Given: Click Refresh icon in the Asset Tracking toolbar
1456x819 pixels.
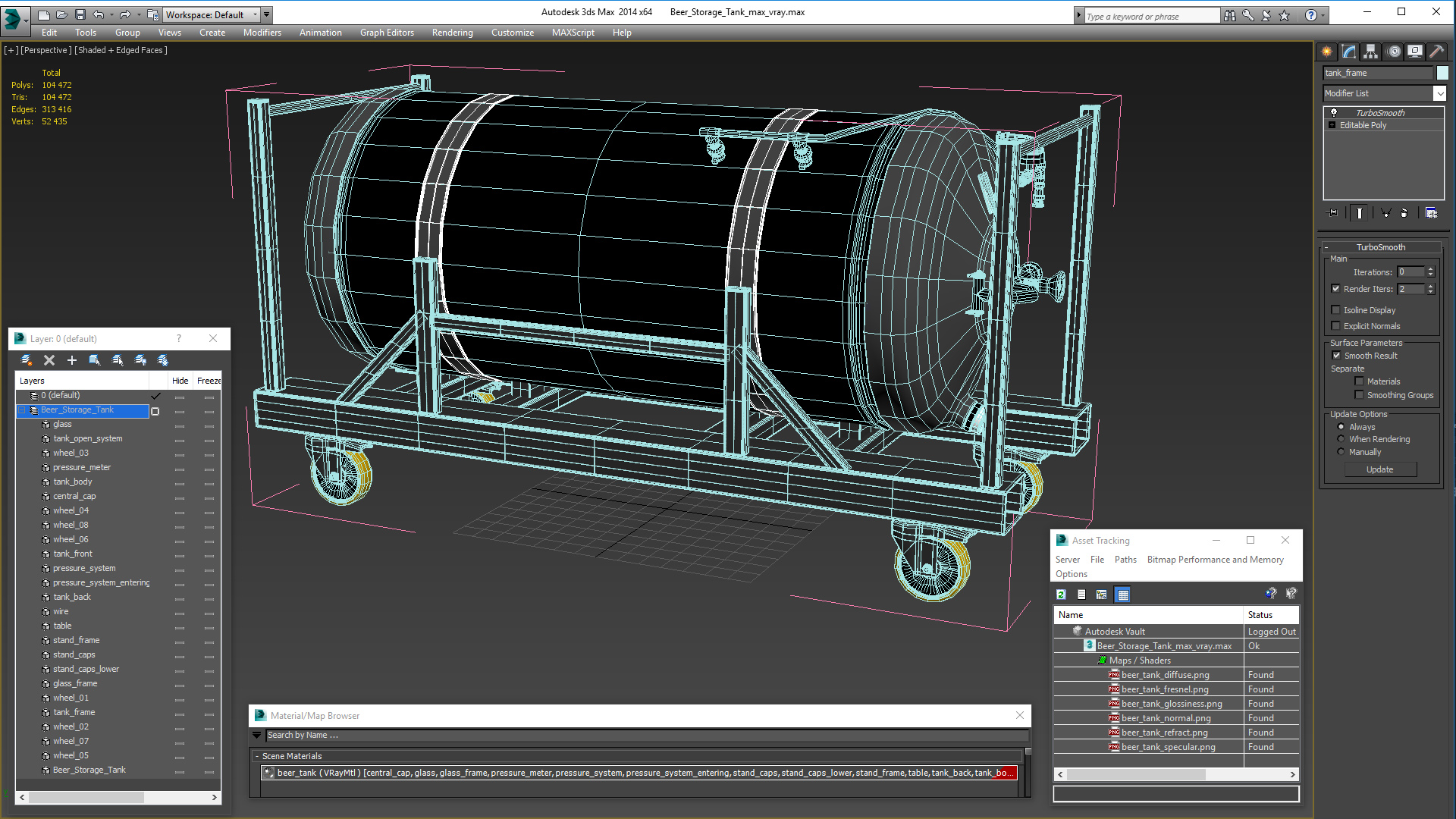Looking at the screenshot, I should (x=1061, y=595).
